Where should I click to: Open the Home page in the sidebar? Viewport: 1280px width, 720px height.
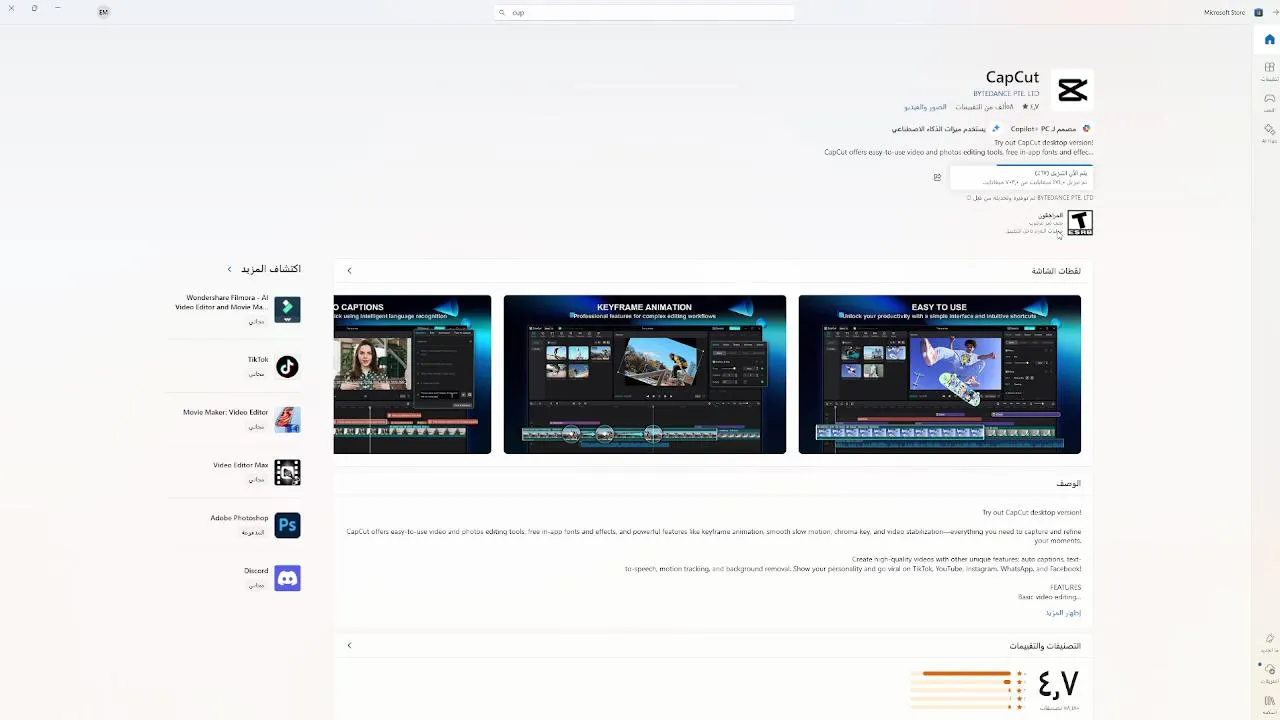1269,40
